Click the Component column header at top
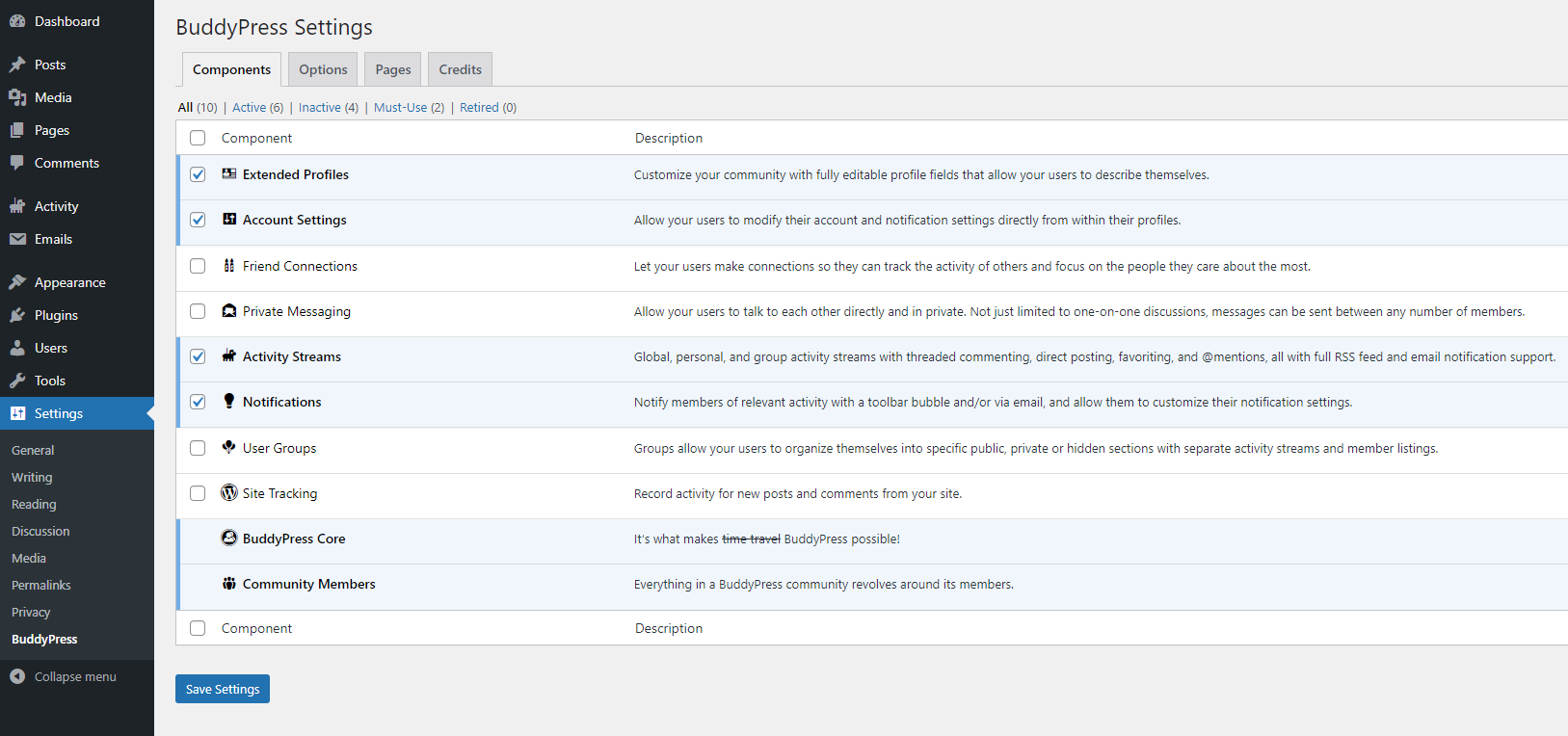1568x736 pixels. 256,138
